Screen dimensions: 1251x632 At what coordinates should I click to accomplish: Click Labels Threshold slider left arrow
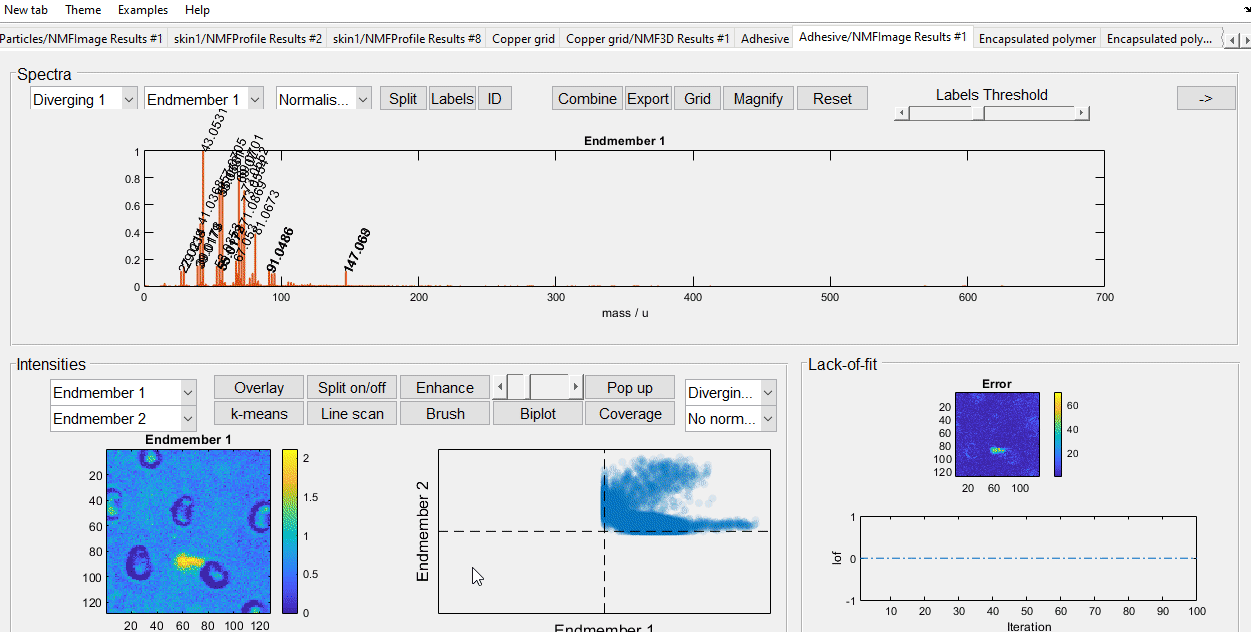click(x=901, y=114)
